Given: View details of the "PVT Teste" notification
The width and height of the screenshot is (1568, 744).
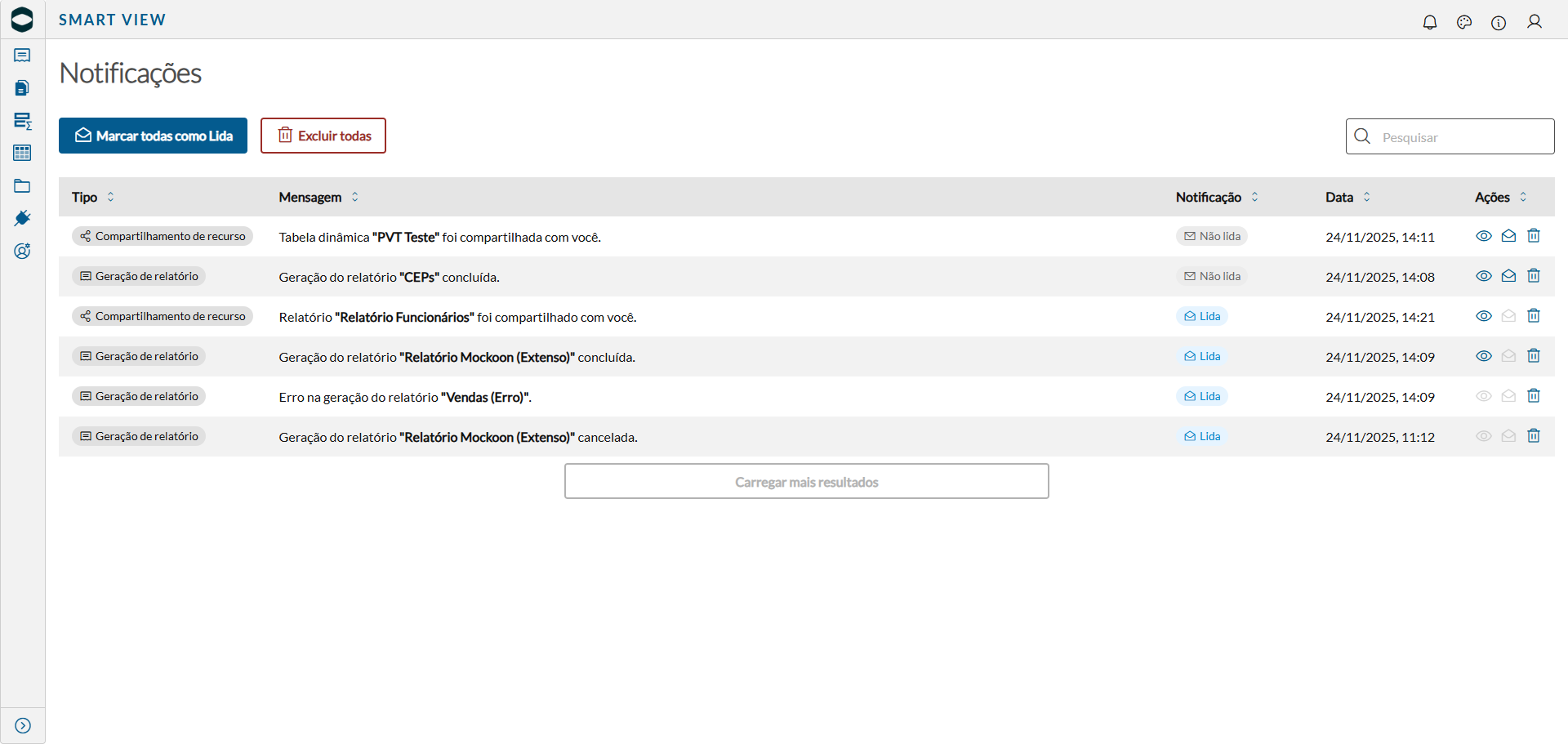Looking at the screenshot, I should point(1484,235).
